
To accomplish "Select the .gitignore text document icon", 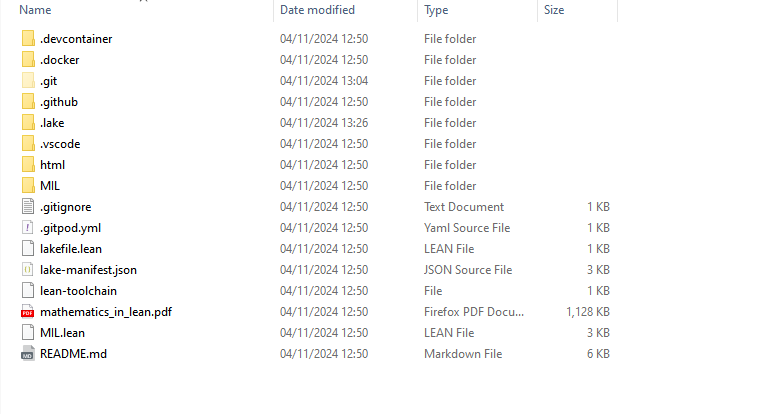I will (28, 207).
